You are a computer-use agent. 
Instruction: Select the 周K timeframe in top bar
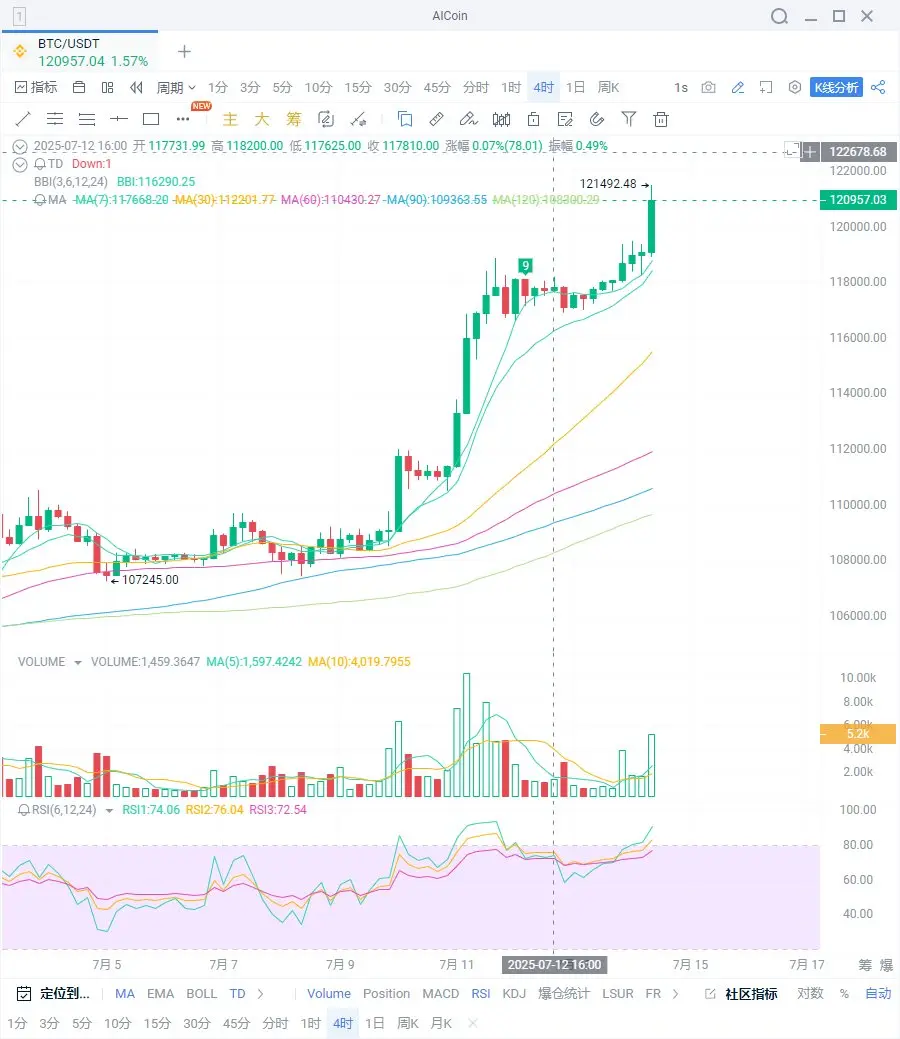click(608, 87)
